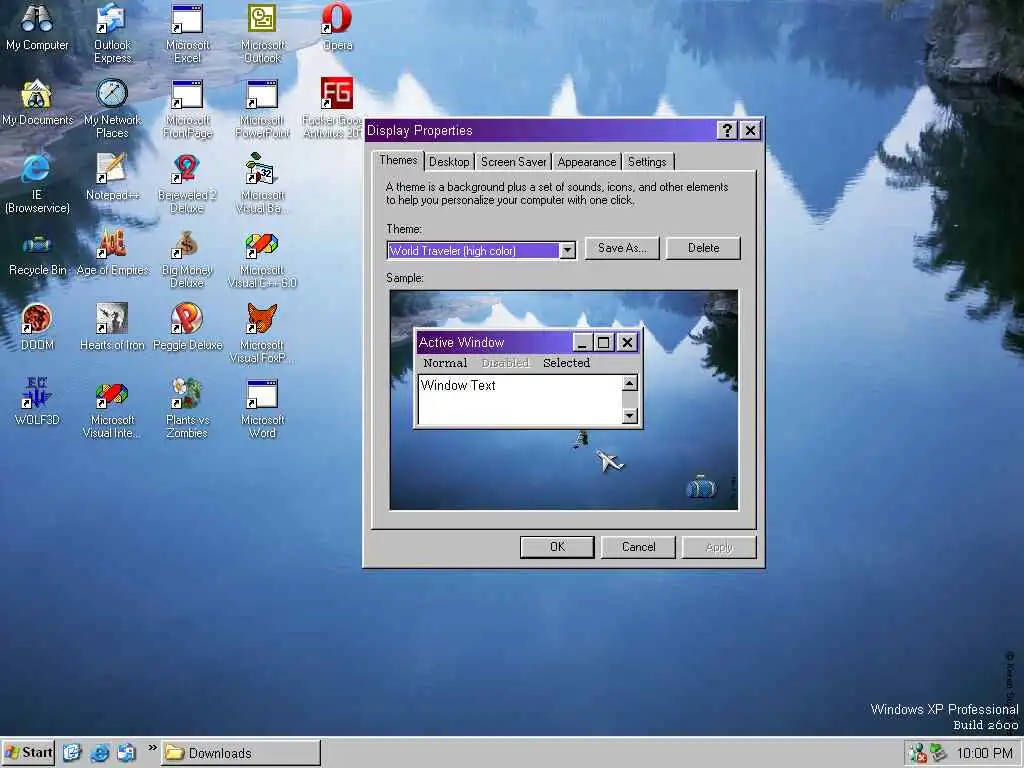Screen dimensions: 1024x768
Task: Select the Microsoft FrontPage shortcut
Action: point(187,109)
